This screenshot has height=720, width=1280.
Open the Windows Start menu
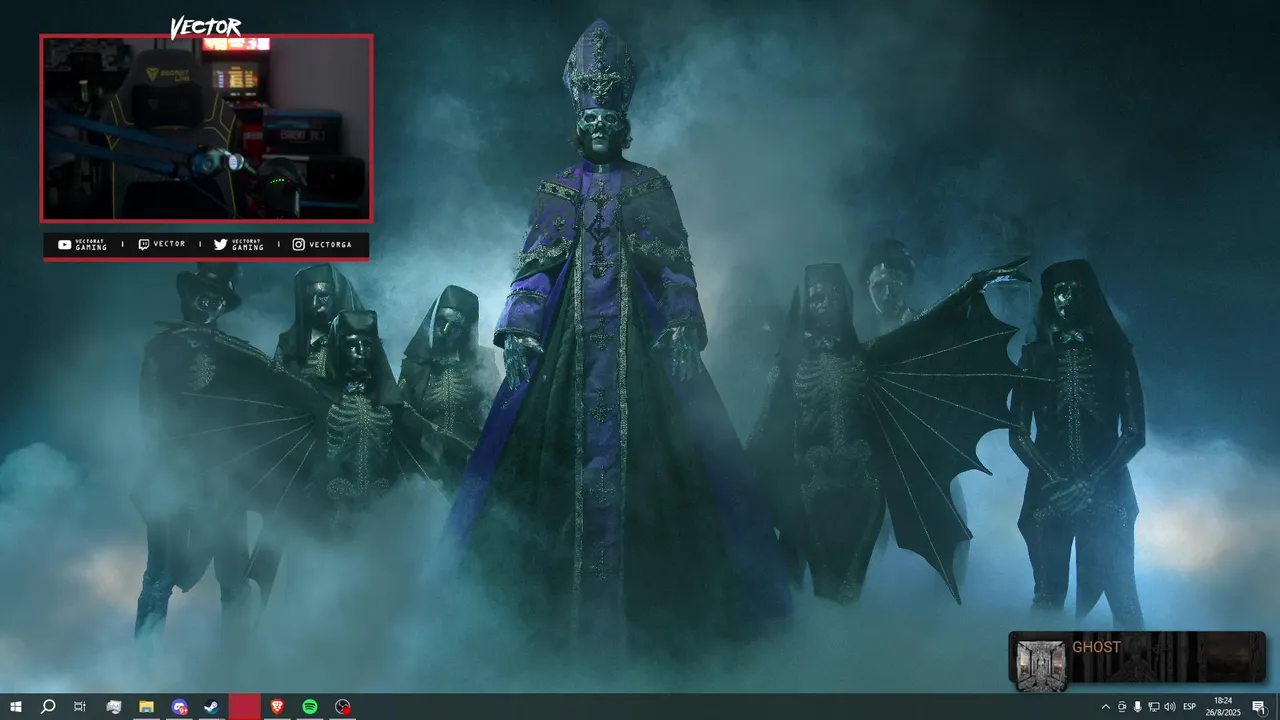pos(15,706)
